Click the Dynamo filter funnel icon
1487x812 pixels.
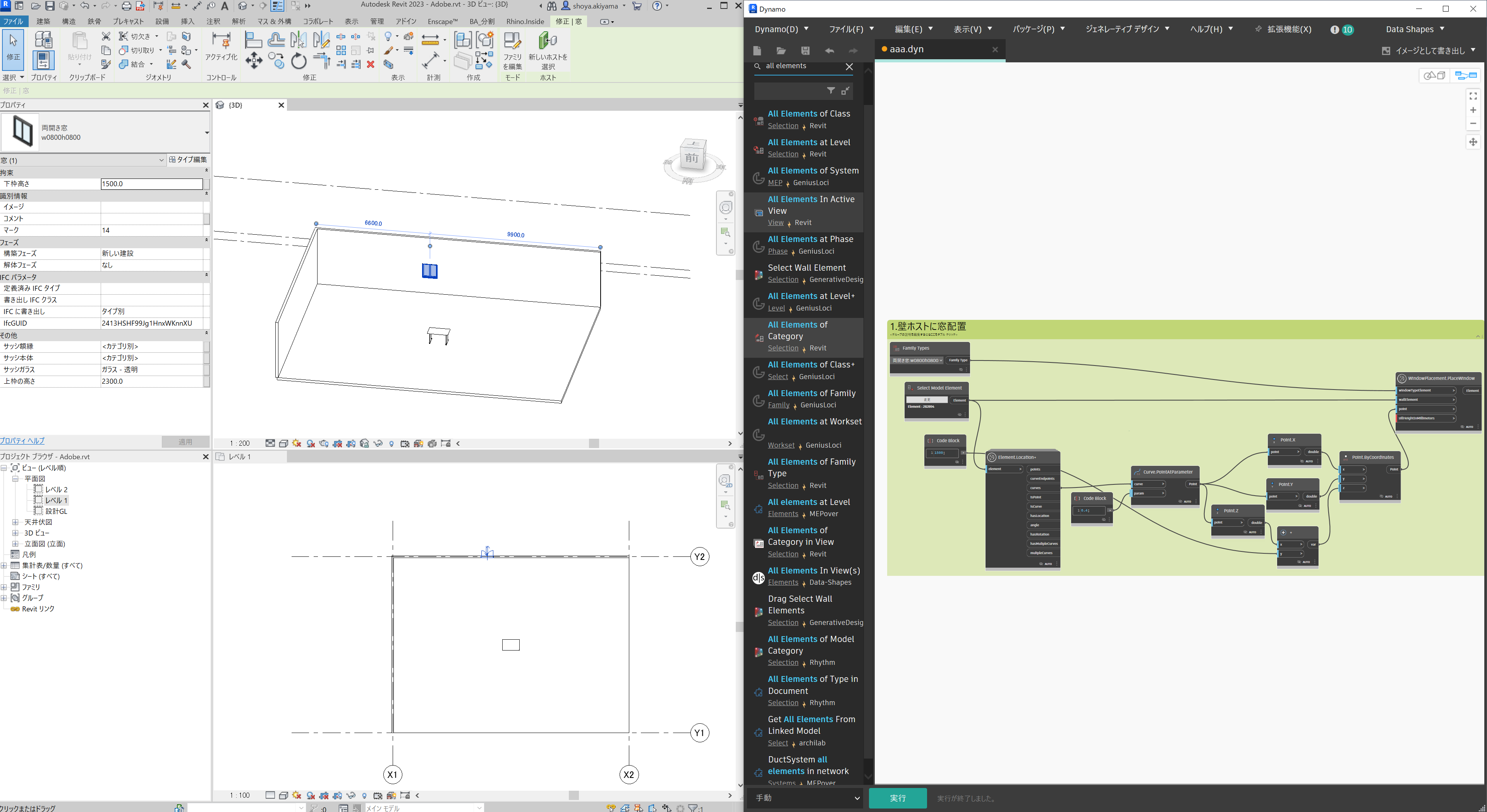pyautogui.click(x=830, y=91)
